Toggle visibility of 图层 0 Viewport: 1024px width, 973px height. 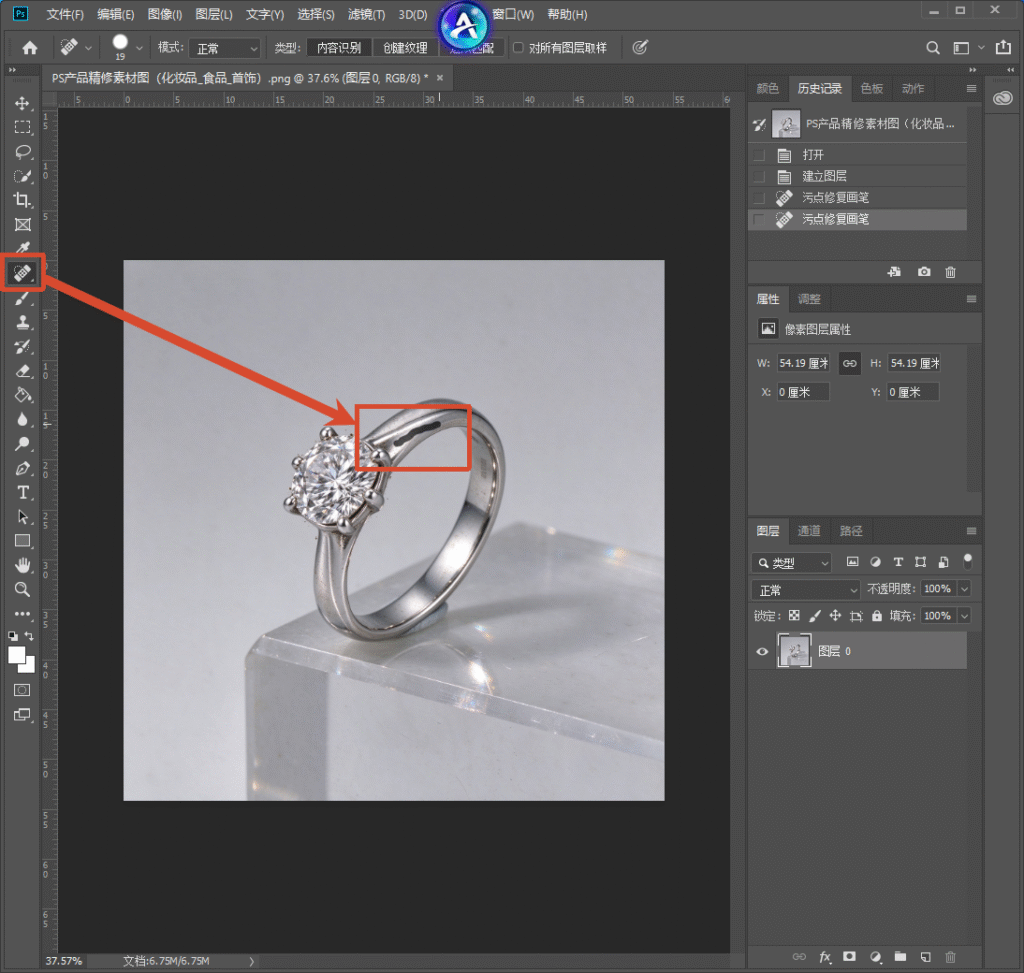pos(761,651)
